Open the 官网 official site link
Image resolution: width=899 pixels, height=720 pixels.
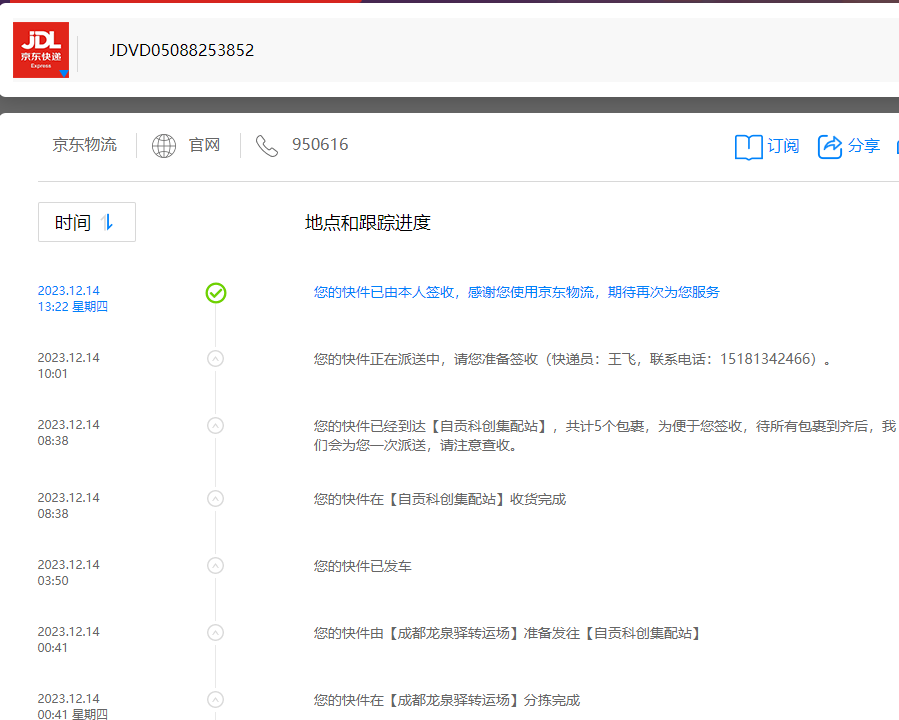pos(205,145)
